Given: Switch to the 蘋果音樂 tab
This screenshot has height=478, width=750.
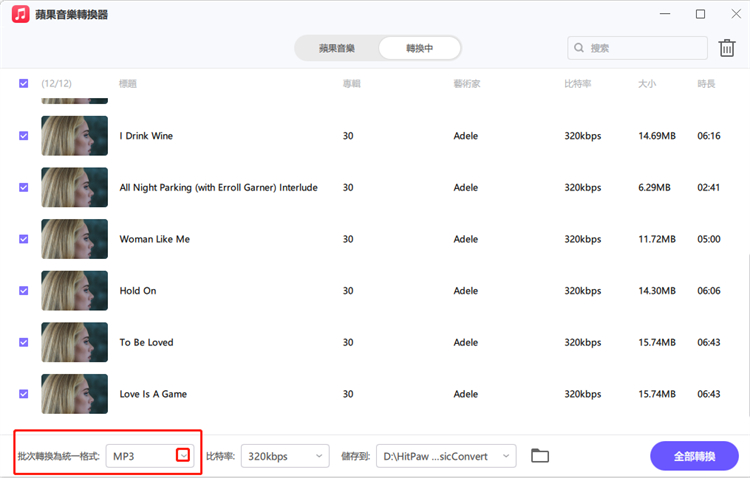Looking at the screenshot, I should pos(337,48).
